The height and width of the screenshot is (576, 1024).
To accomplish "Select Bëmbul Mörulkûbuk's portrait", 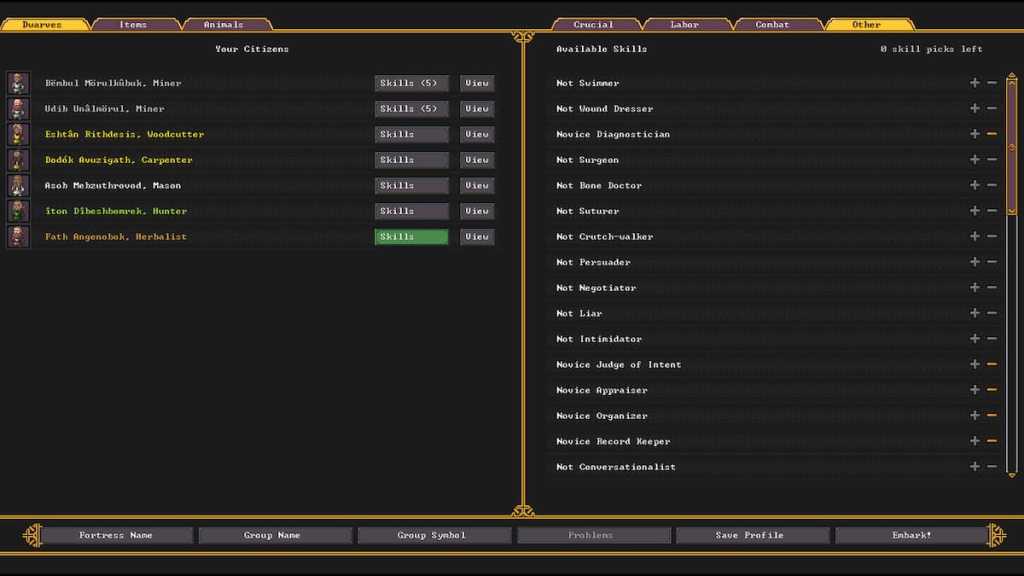I will pyautogui.click(x=18, y=83).
